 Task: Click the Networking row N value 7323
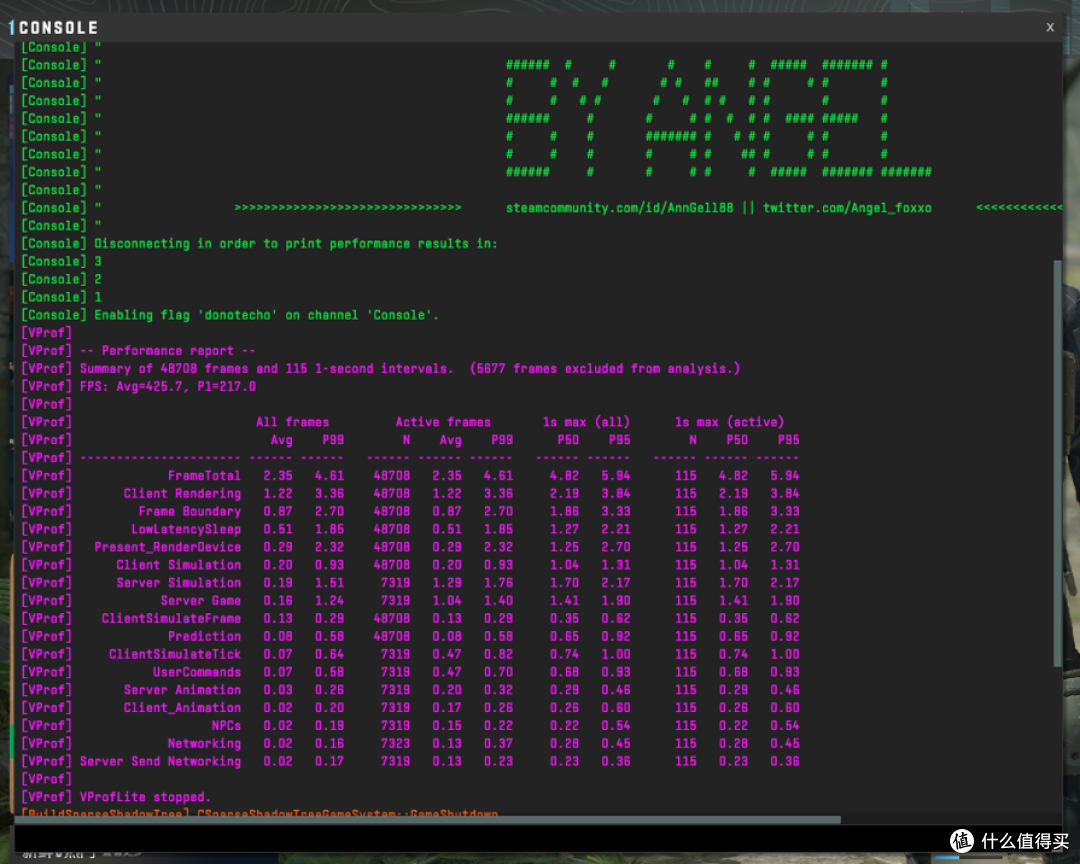395,743
